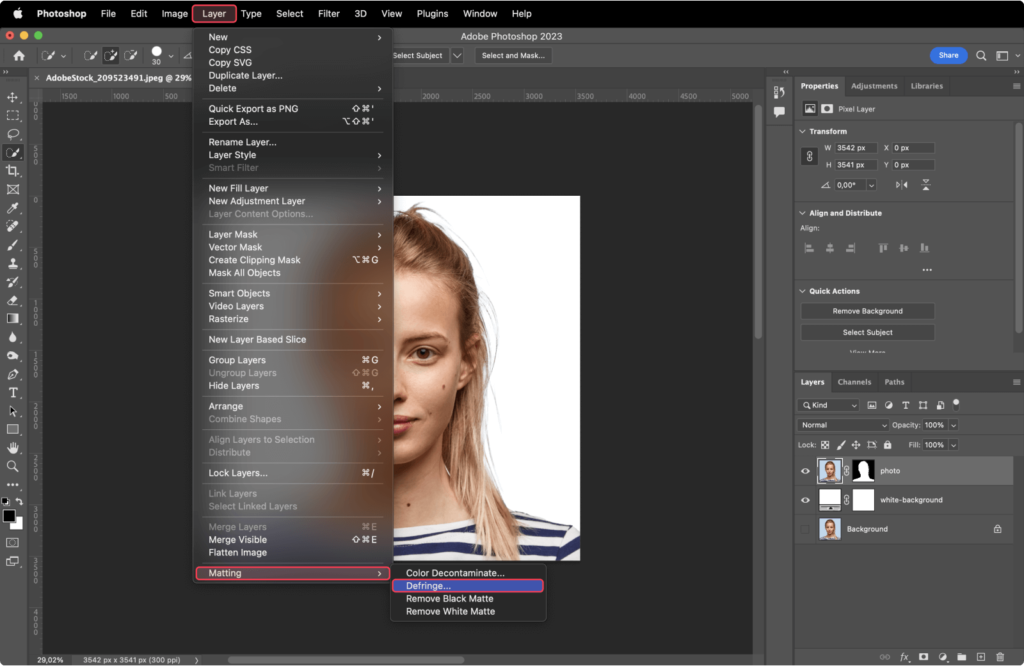Switch to the Channels tab
The height and width of the screenshot is (666, 1024).
click(x=853, y=382)
